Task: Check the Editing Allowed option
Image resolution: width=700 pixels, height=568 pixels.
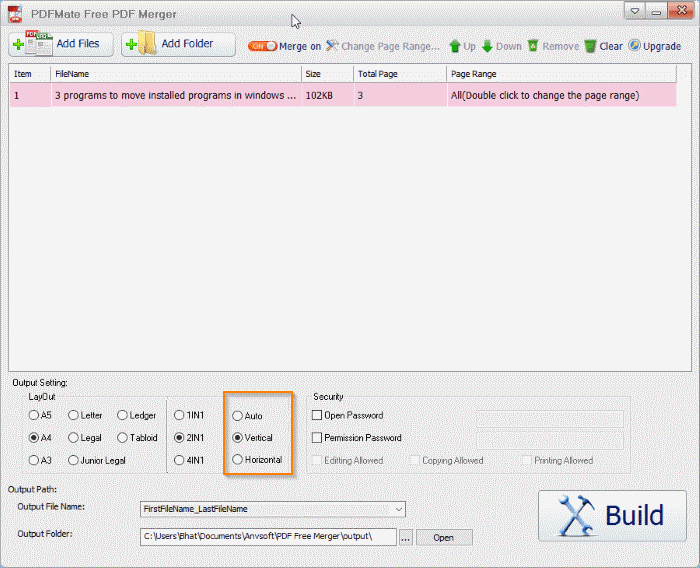Action: tap(317, 460)
